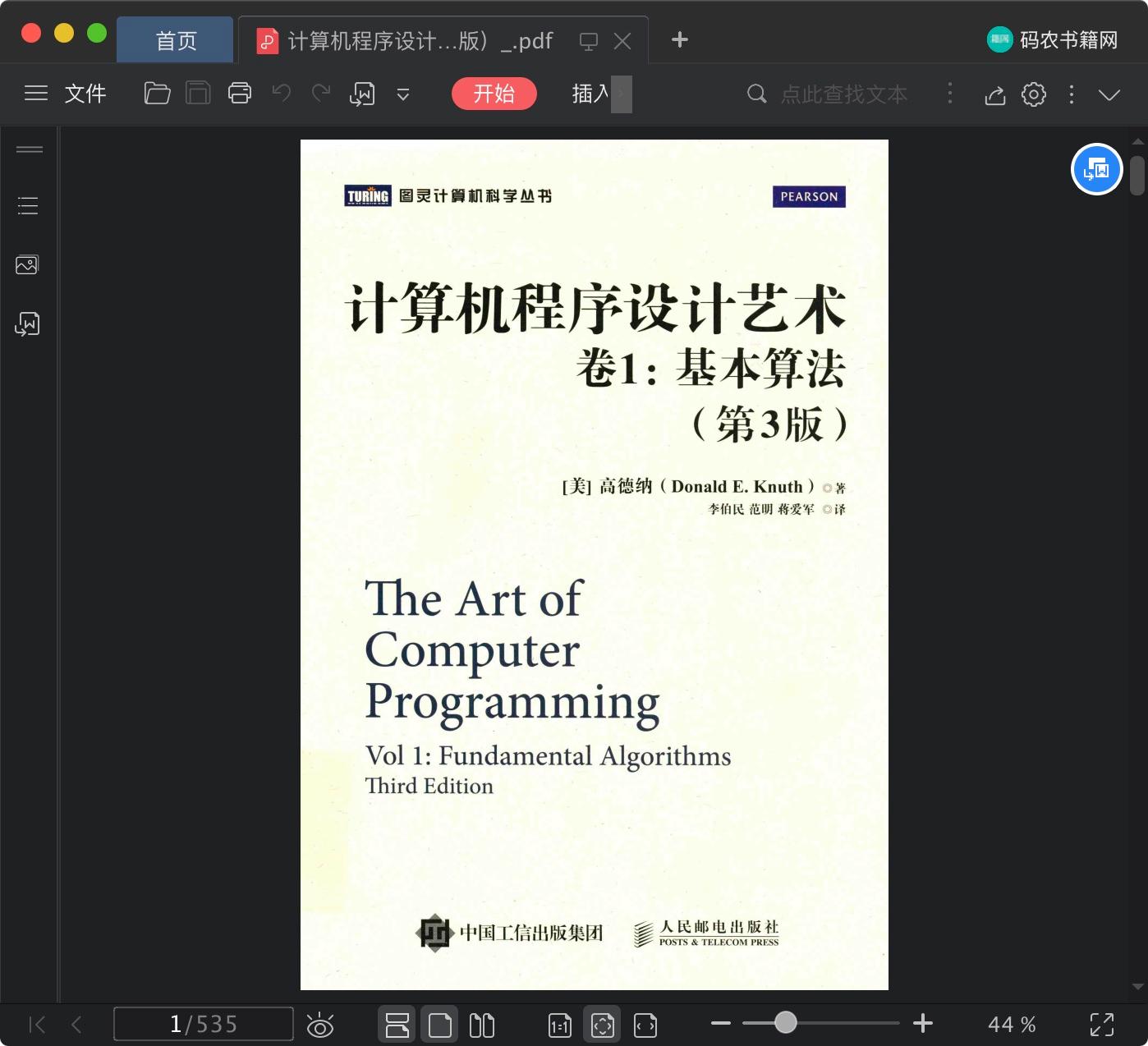The image size is (1148, 1046).
Task: Click the undo arrow icon
Action: coord(282,93)
